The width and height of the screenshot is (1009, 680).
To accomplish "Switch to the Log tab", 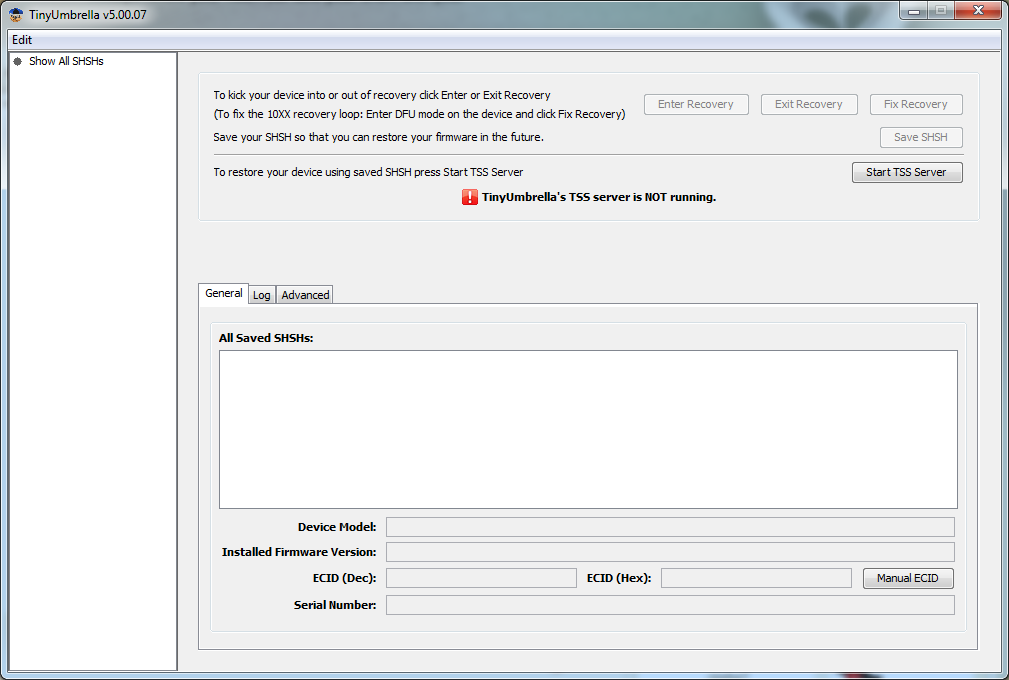I will coord(262,295).
